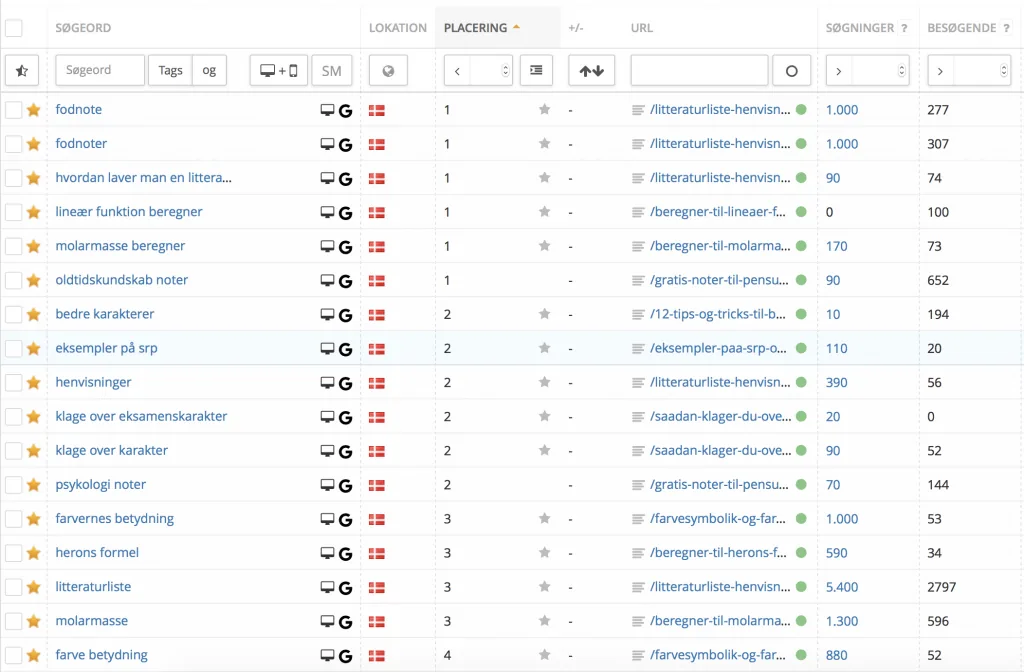Screen dimensions: 1024x672
Task: Click the søgninger number stepper arrows
Action: pos(901,71)
